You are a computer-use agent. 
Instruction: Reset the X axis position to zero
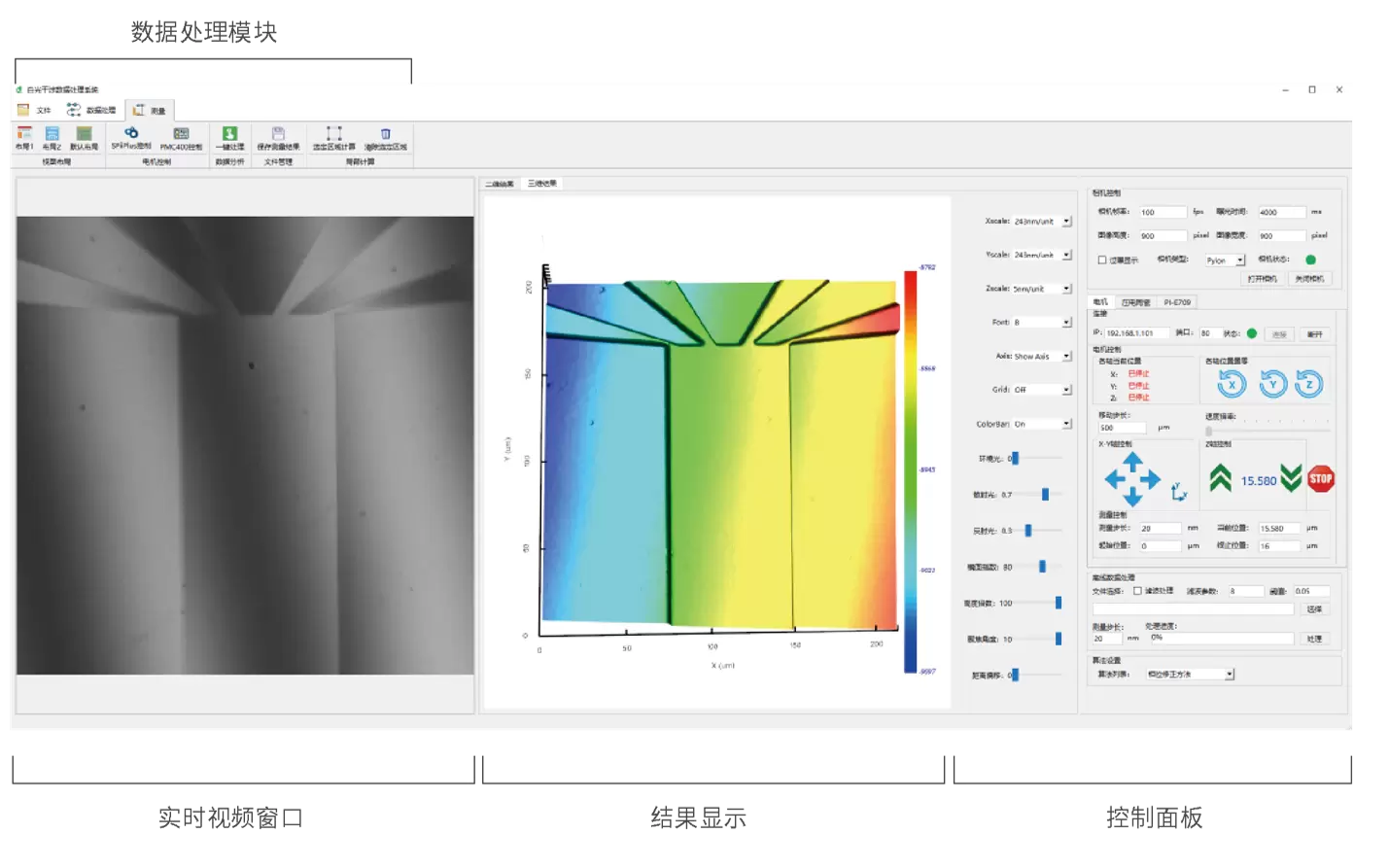coord(1232,385)
